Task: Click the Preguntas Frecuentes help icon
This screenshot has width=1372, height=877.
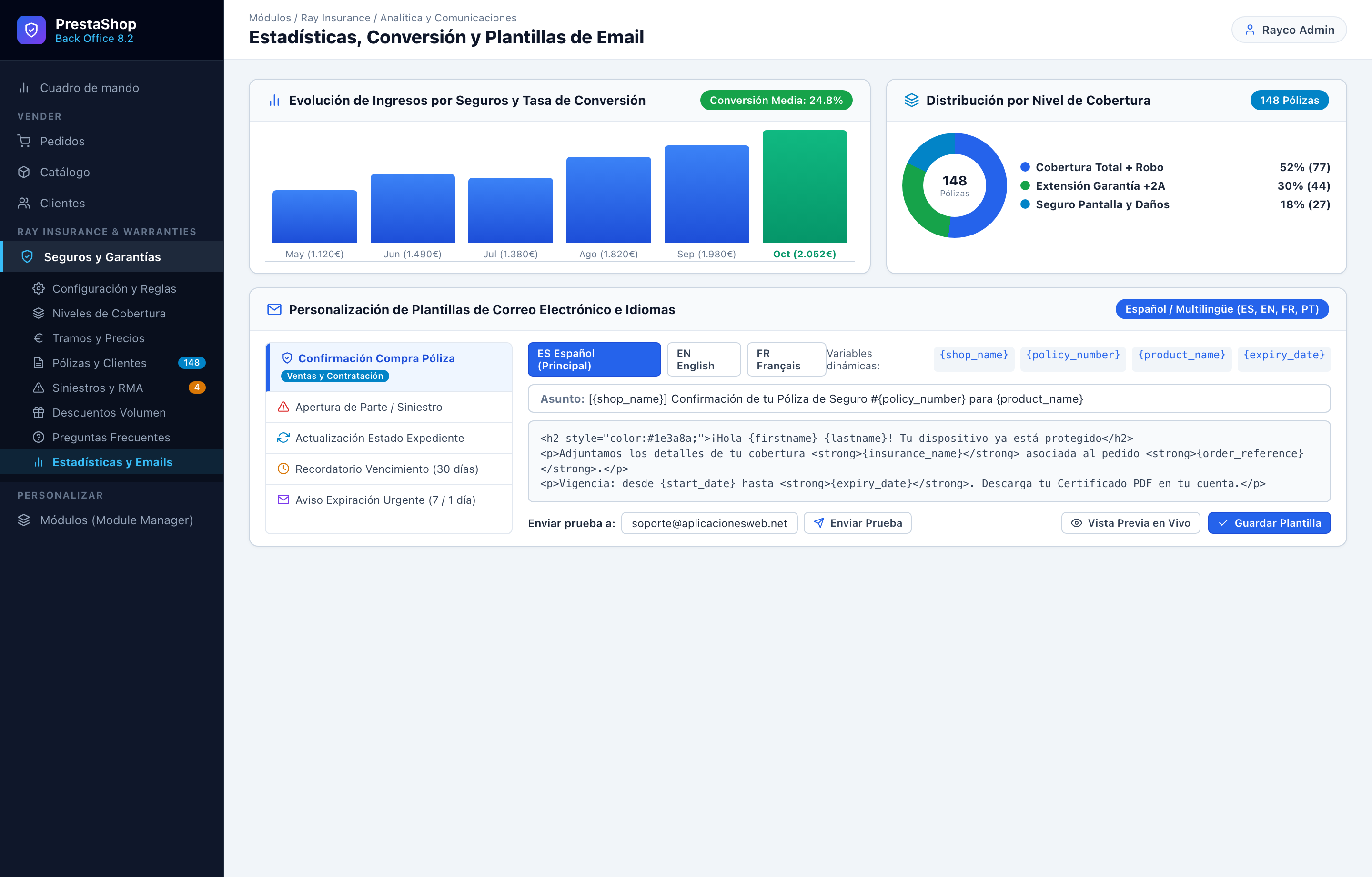Action: 39,438
